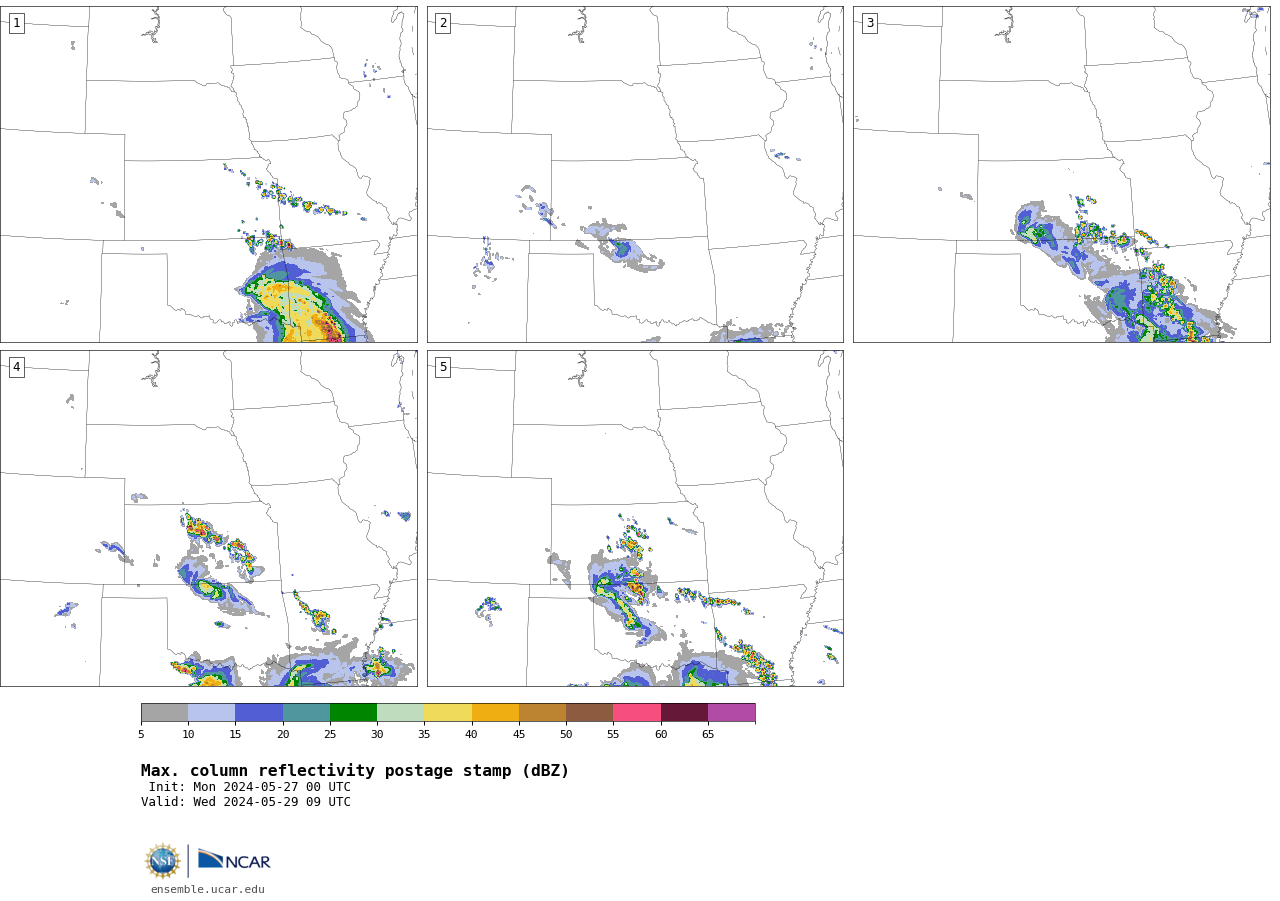1280x901 pixels.
Task: Select the gray 5-10 dBZ swatch
Action: (164, 713)
